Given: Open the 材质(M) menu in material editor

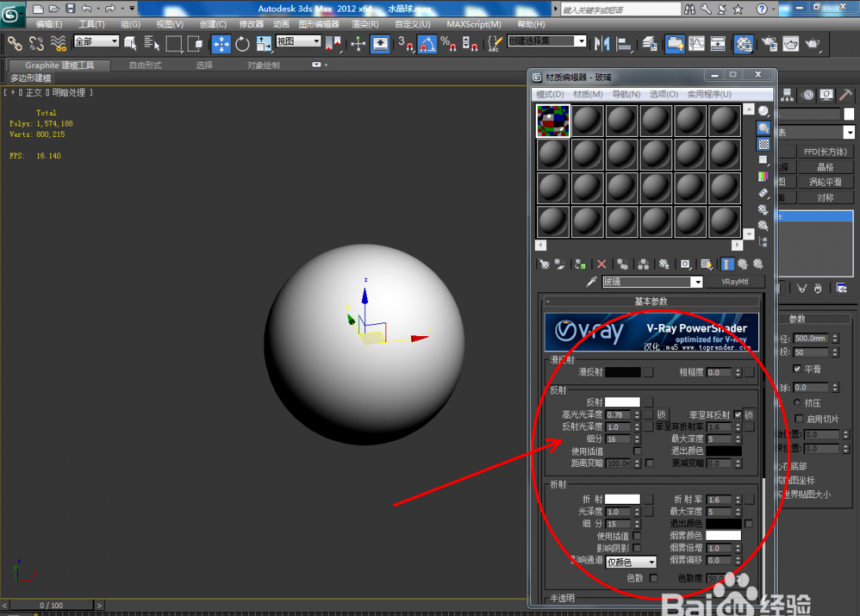Looking at the screenshot, I should point(588,94).
